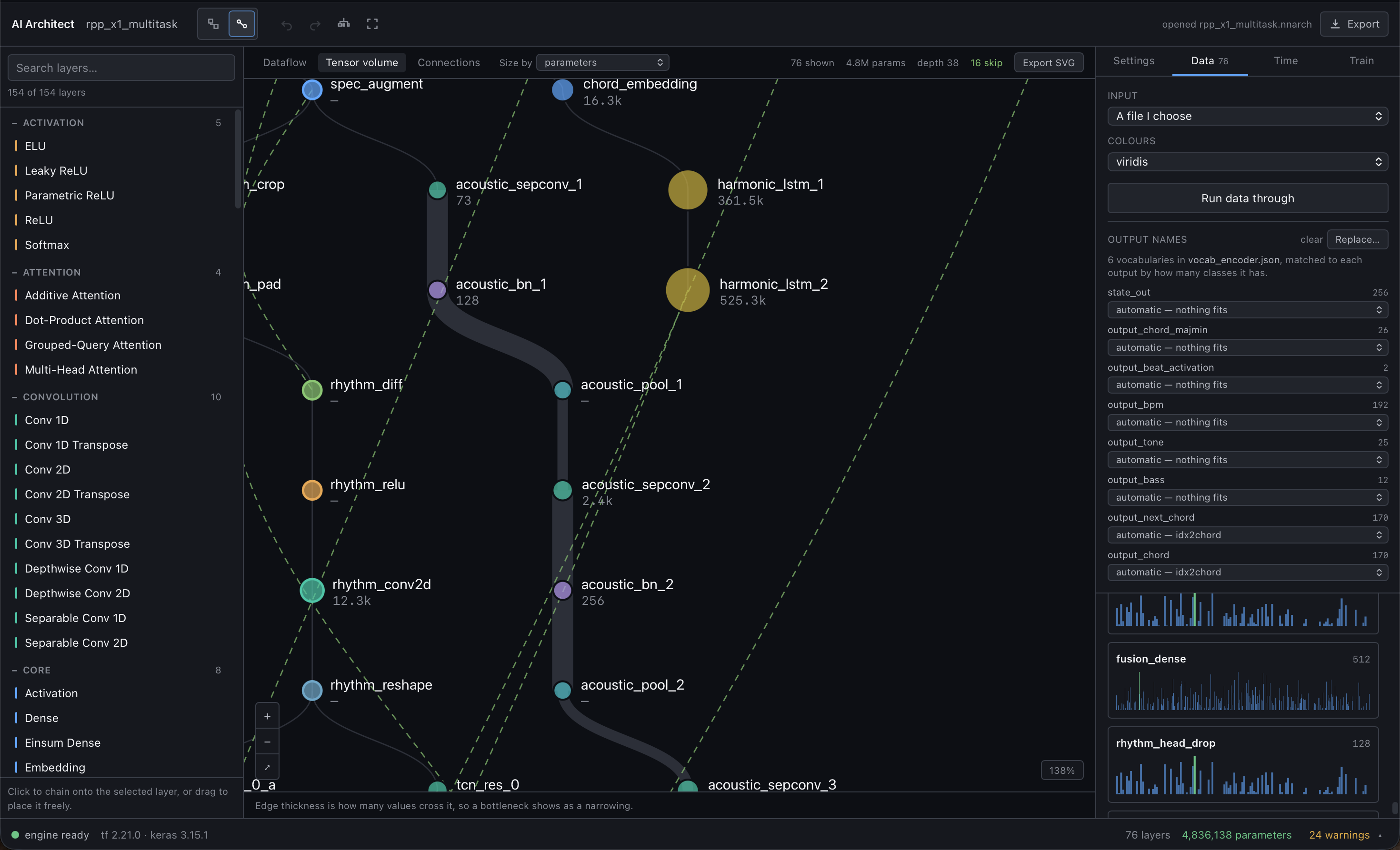The image size is (1400, 850).
Task: Click the clear output names link
Action: coord(1311,239)
